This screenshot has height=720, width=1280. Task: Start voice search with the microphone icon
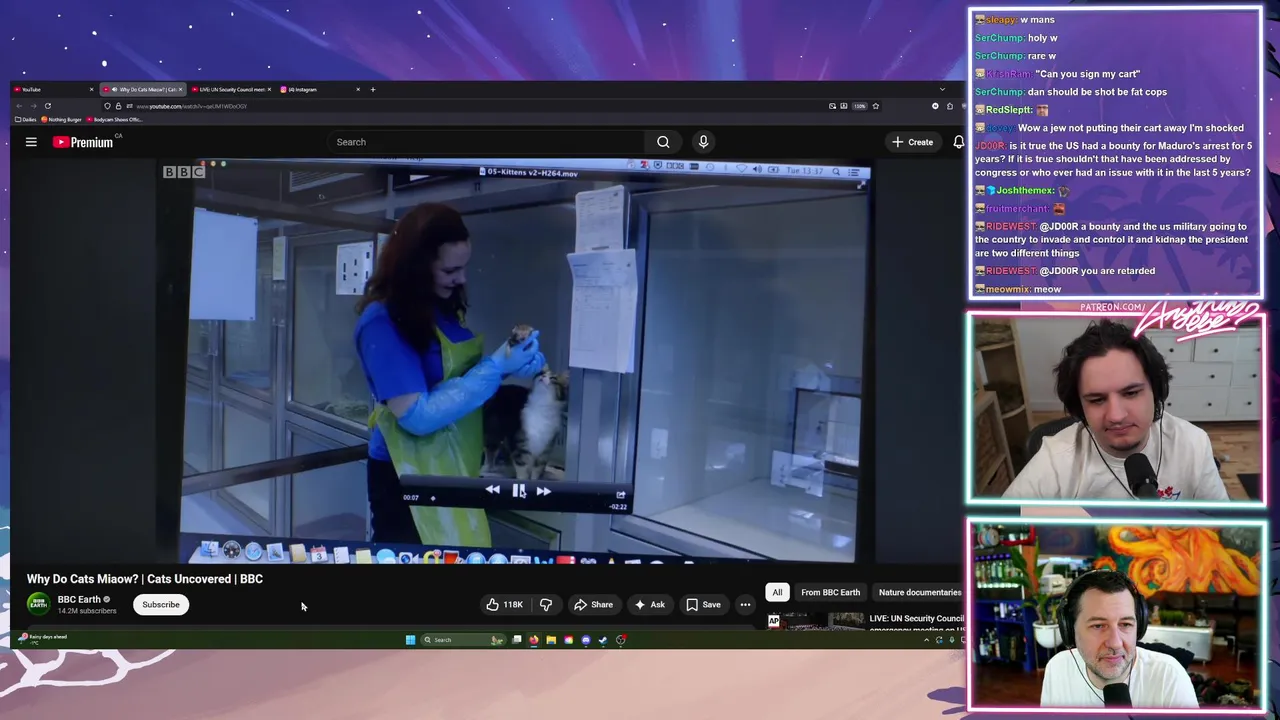click(x=703, y=142)
